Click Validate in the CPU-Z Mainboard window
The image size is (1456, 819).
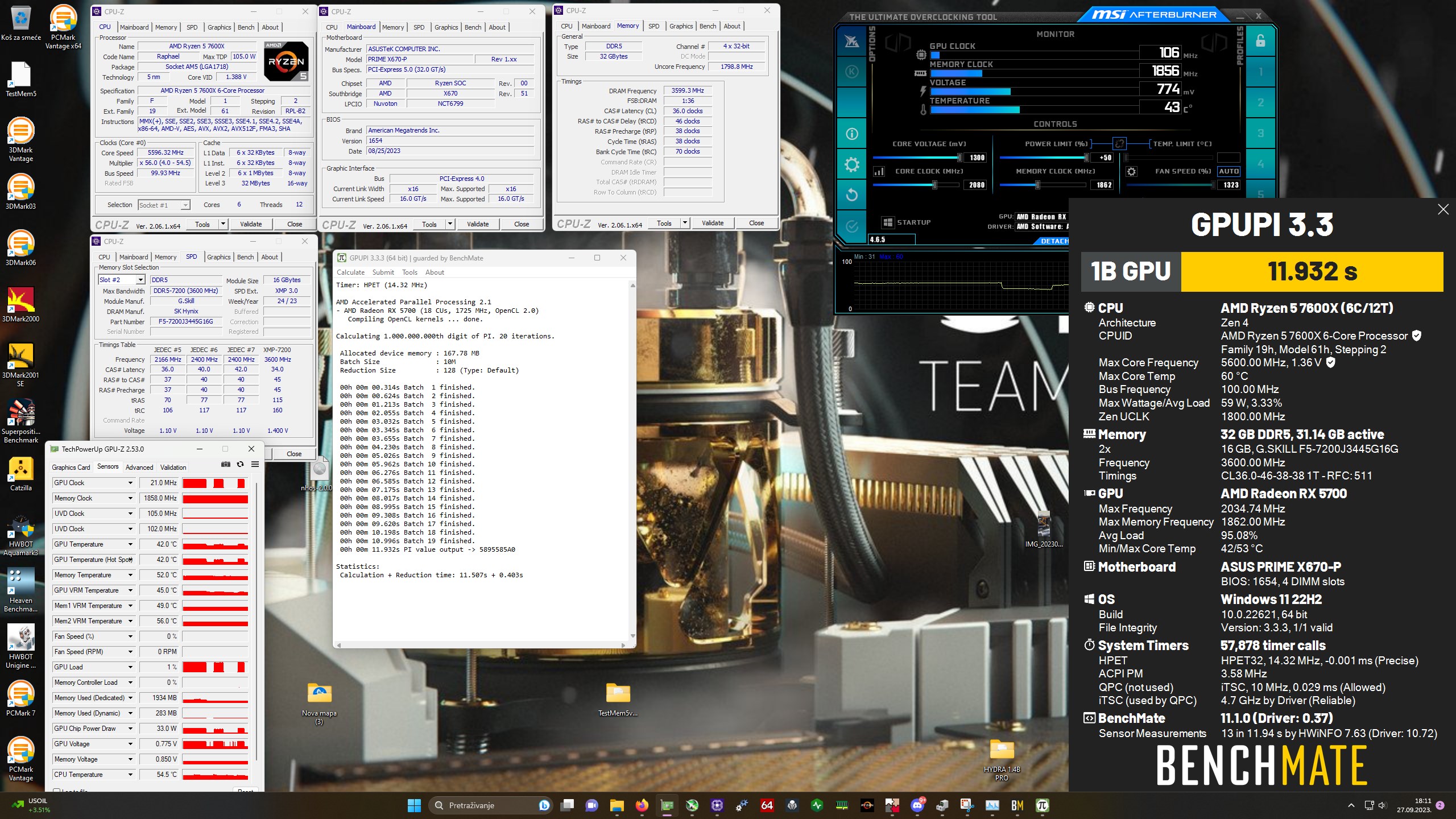pos(478,224)
